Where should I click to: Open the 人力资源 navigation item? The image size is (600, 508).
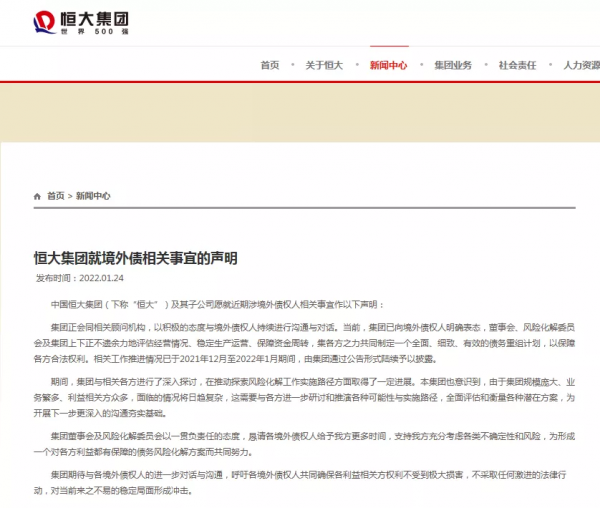pos(581,65)
